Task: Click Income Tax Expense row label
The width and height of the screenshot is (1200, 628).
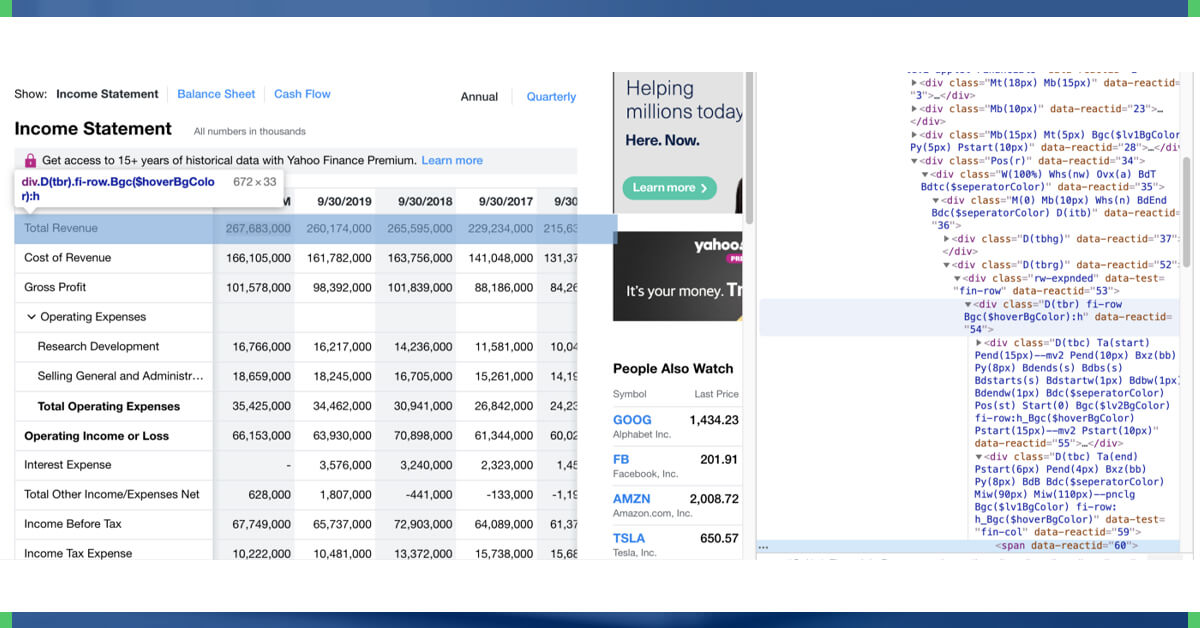Action: point(78,553)
